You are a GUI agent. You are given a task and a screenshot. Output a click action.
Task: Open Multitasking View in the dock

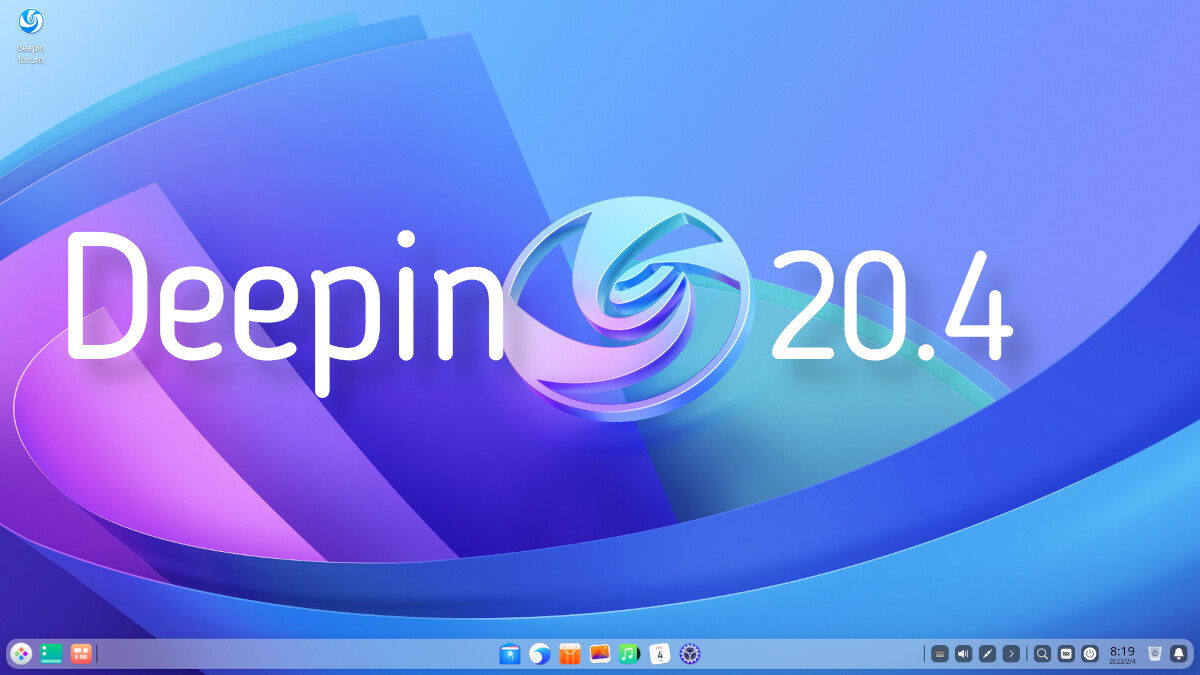(x=81, y=654)
